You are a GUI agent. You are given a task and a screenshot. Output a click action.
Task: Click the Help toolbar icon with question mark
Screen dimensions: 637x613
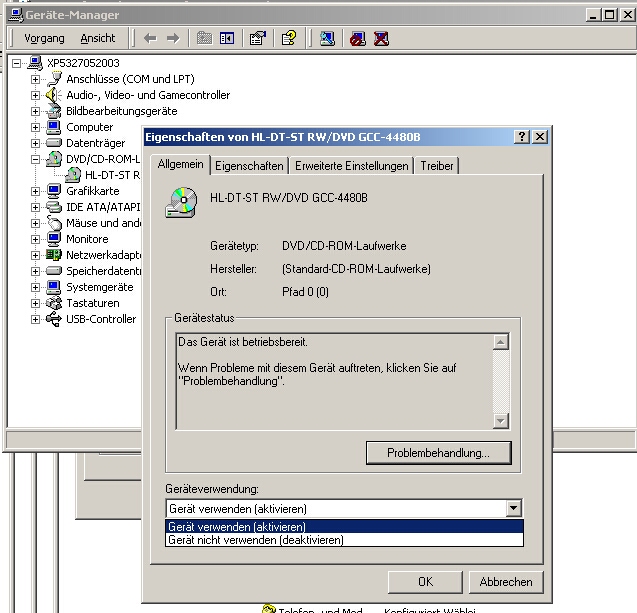click(289, 39)
